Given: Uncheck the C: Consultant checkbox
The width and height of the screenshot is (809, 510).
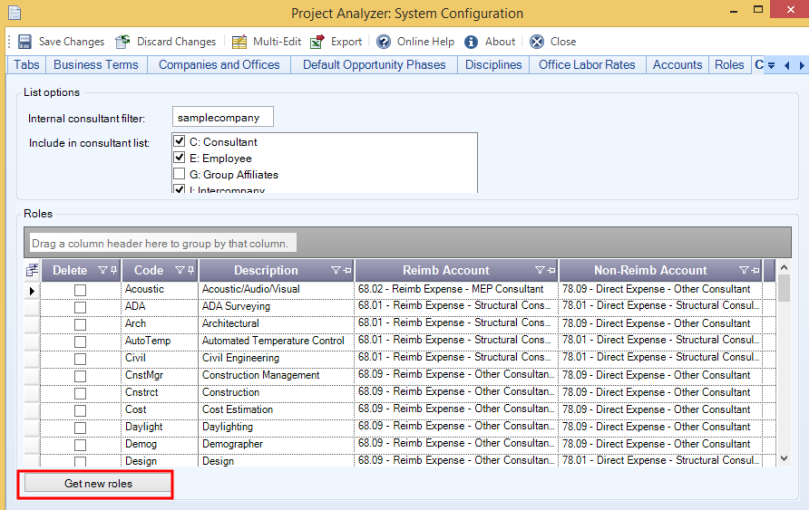Looking at the screenshot, I should [180, 142].
